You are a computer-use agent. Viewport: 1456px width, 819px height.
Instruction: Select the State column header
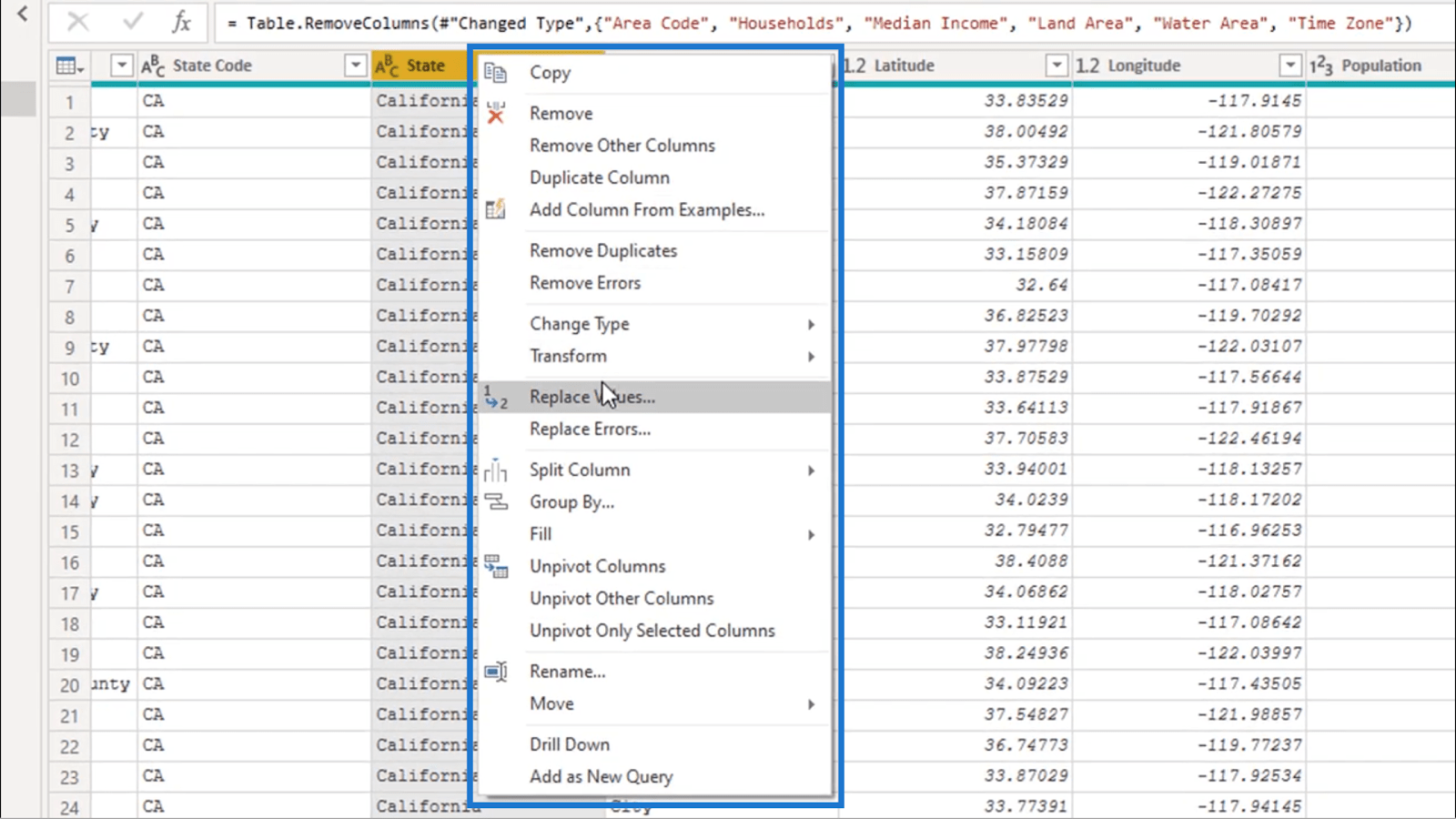click(x=425, y=66)
